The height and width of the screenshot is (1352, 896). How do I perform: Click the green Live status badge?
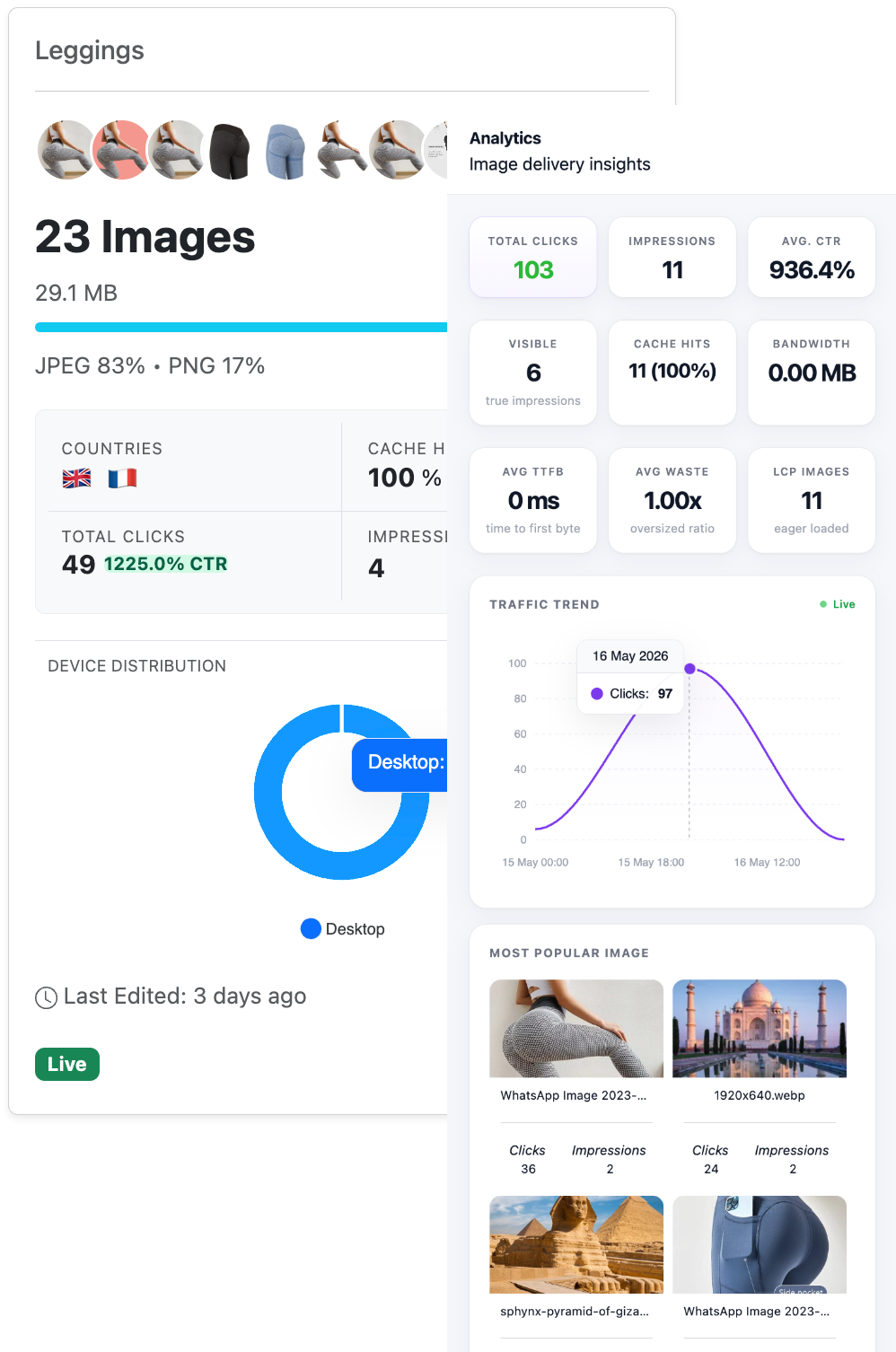point(67,1064)
